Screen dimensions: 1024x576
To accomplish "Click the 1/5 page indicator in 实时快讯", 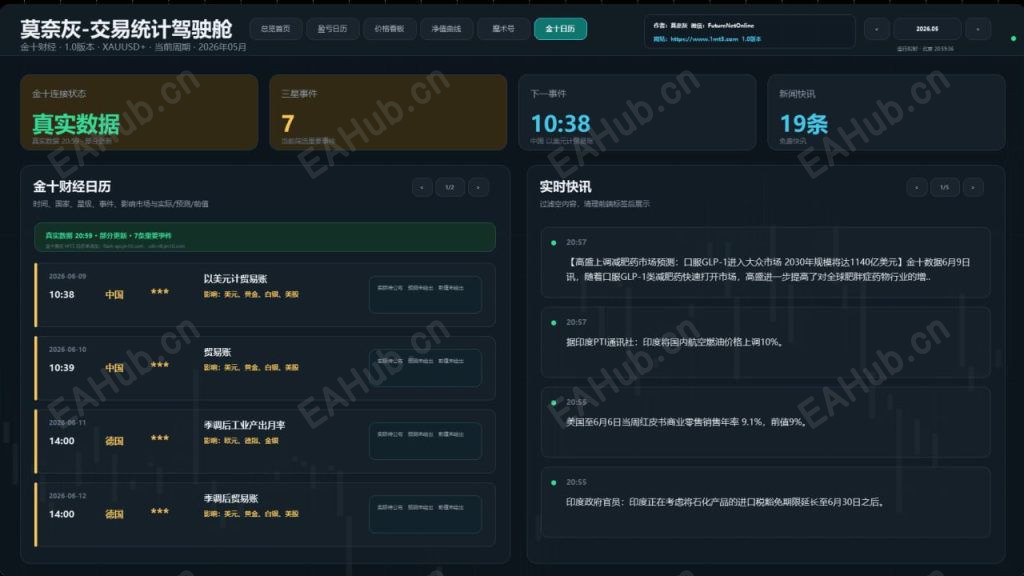I will click(x=944, y=187).
